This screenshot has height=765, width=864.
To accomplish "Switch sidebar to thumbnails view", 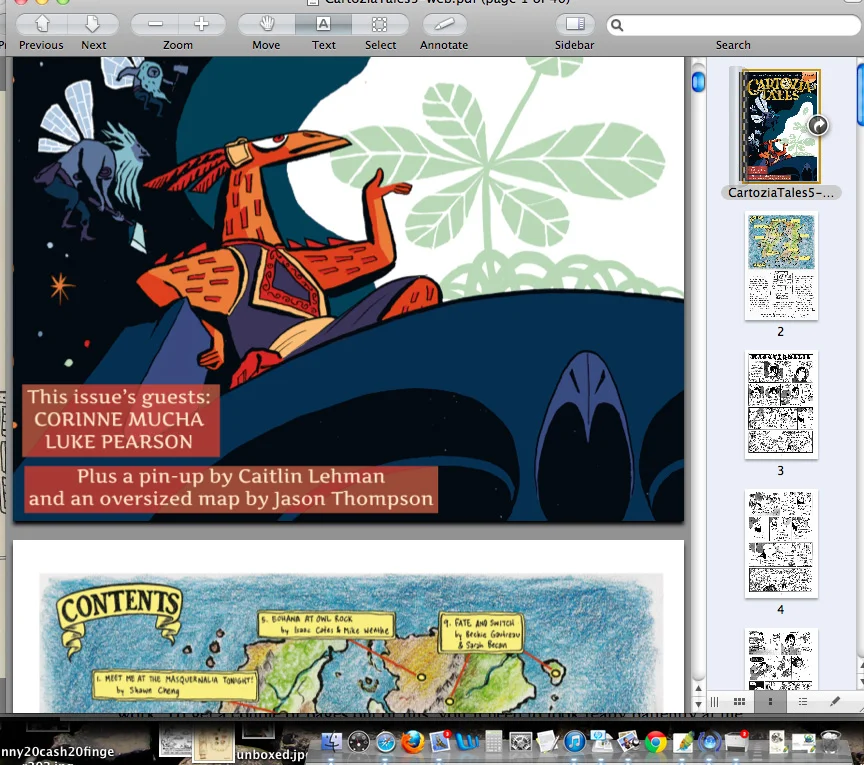I will point(770,702).
